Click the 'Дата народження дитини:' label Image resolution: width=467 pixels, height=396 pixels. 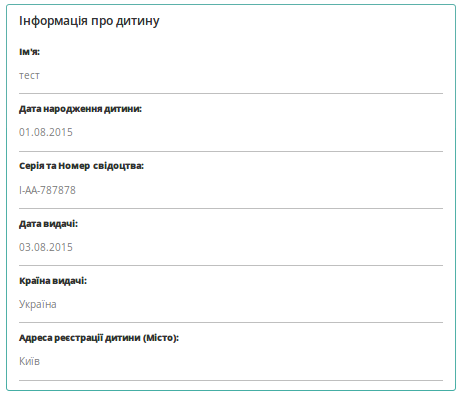pyautogui.click(x=80, y=109)
